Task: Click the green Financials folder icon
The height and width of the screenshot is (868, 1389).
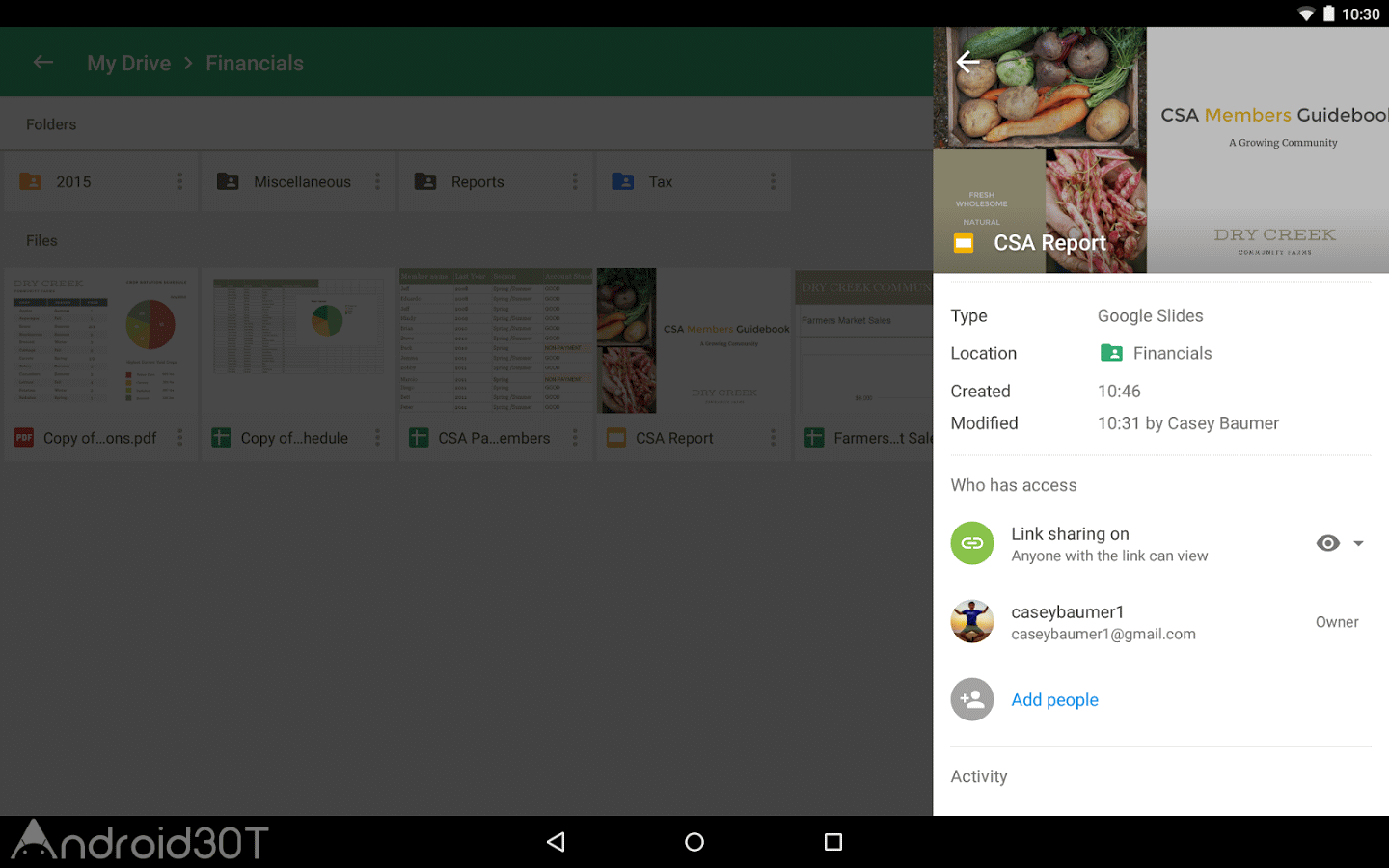Action: (x=1111, y=353)
